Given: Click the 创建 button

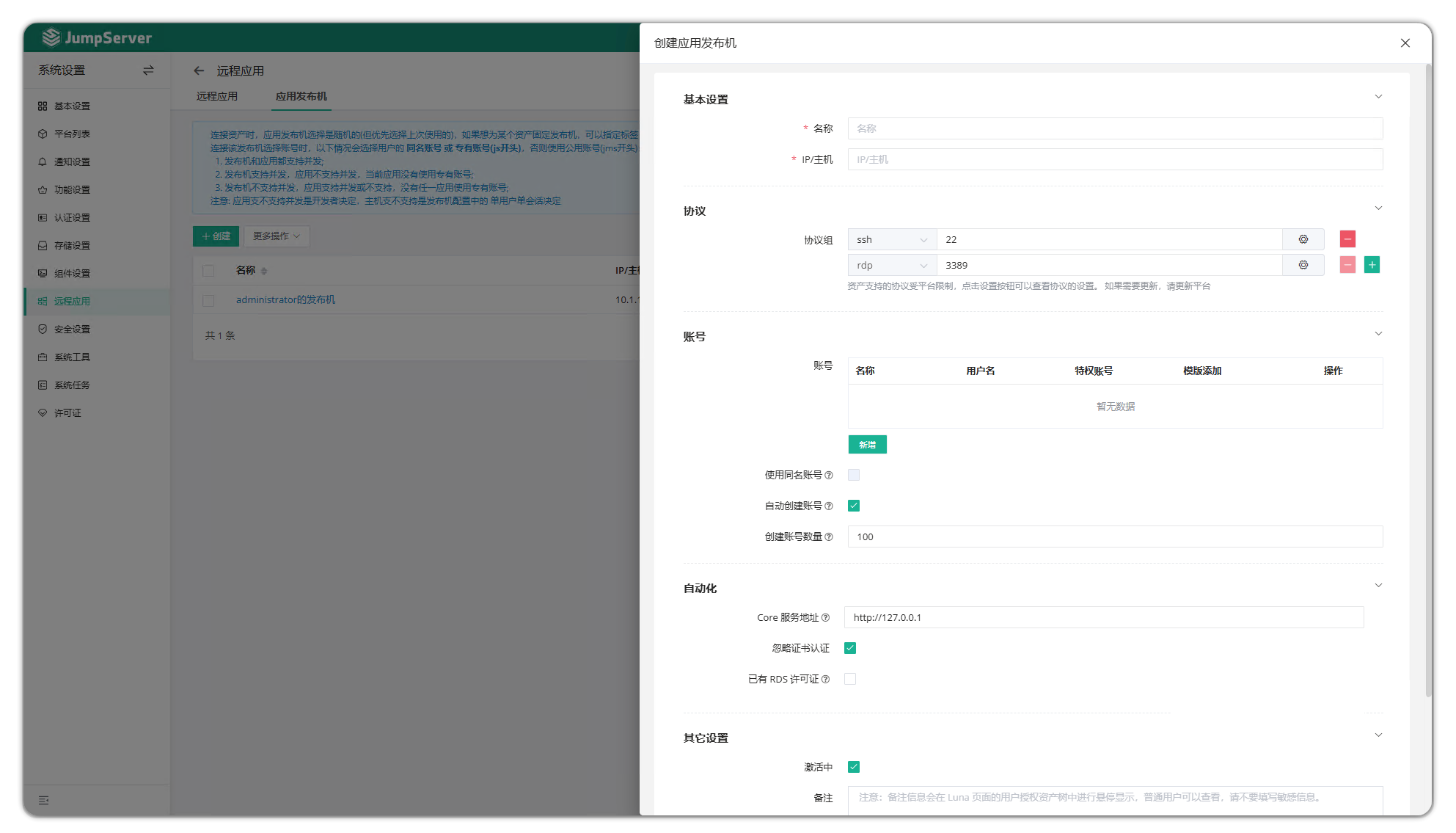Looking at the screenshot, I should pos(216,236).
